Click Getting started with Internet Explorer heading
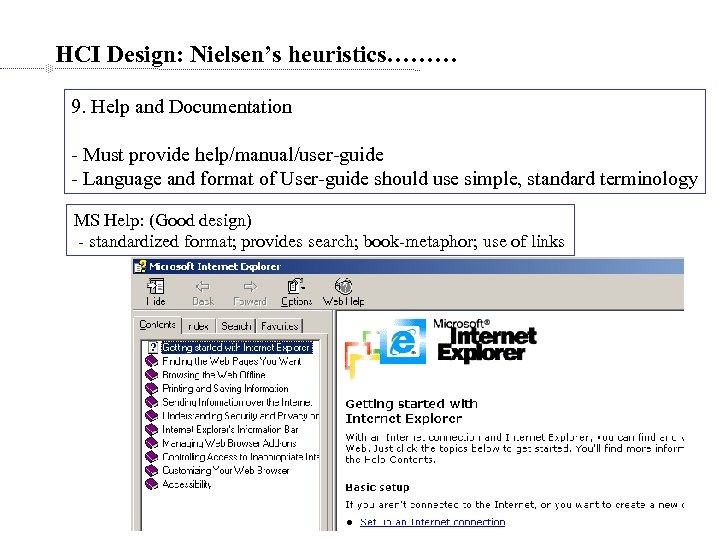The width and height of the screenshot is (720, 540). click(x=411, y=411)
